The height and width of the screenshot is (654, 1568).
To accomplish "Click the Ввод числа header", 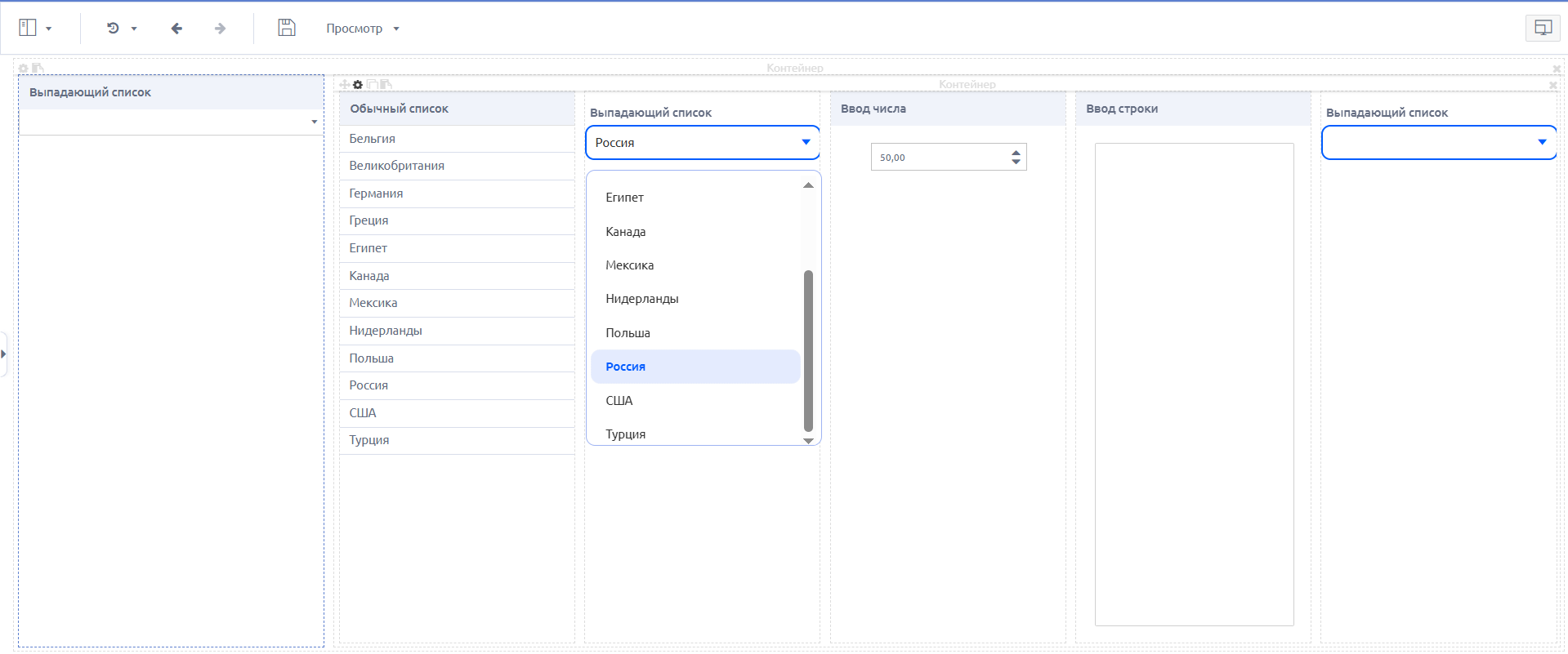I will click(x=948, y=109).
